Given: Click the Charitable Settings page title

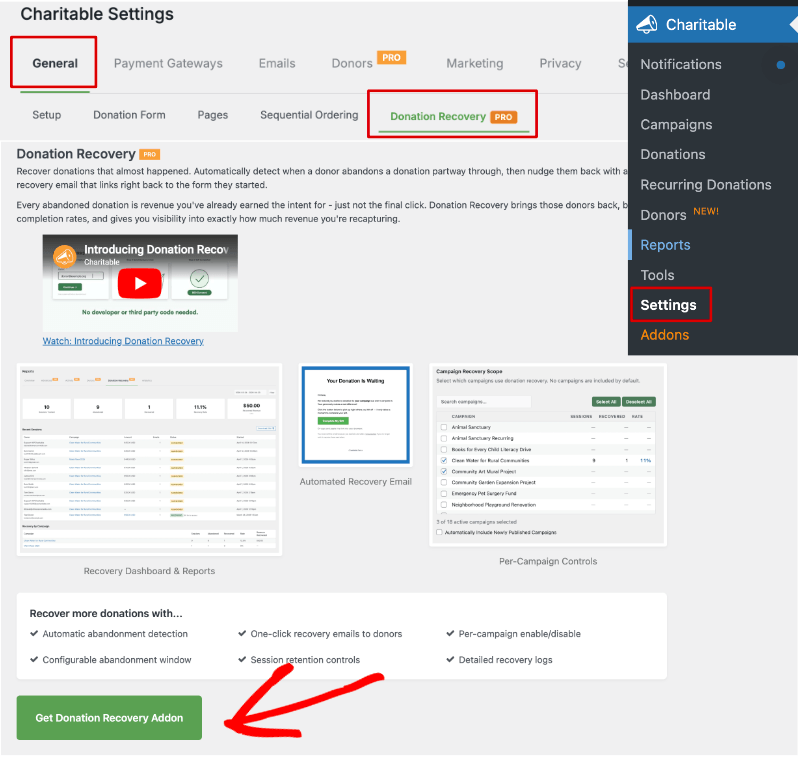Looking at the screenshot, I should (97, 14).
